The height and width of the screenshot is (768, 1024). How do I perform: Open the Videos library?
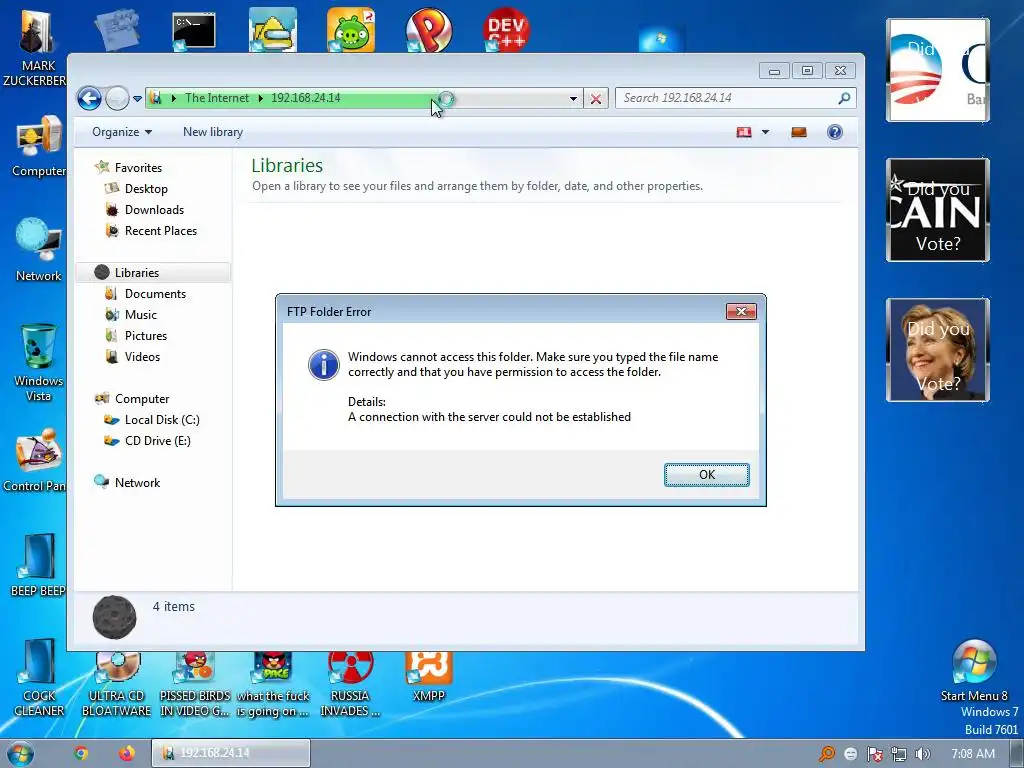coord(142,357)
